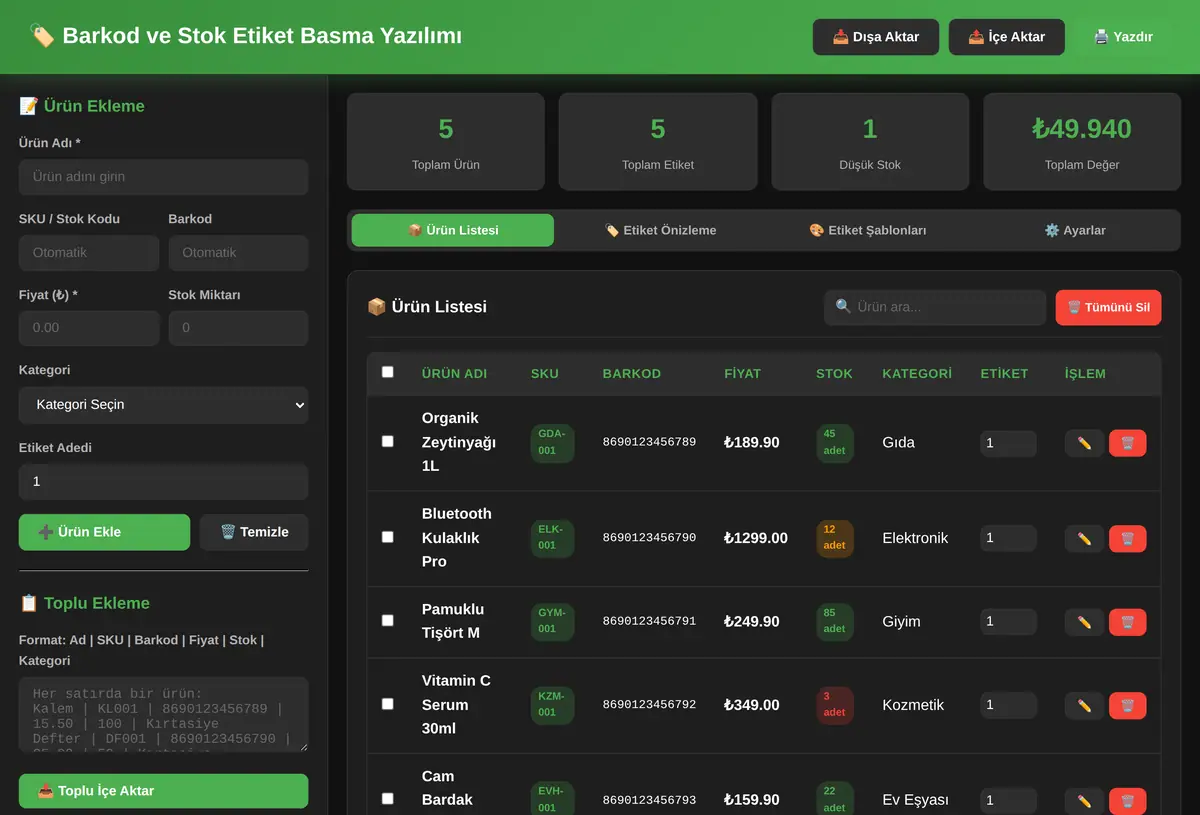Check the Organik Zeytinyağı 1L row checkbox
Screen dimensions: 1200x815
(x=388, y=441)
